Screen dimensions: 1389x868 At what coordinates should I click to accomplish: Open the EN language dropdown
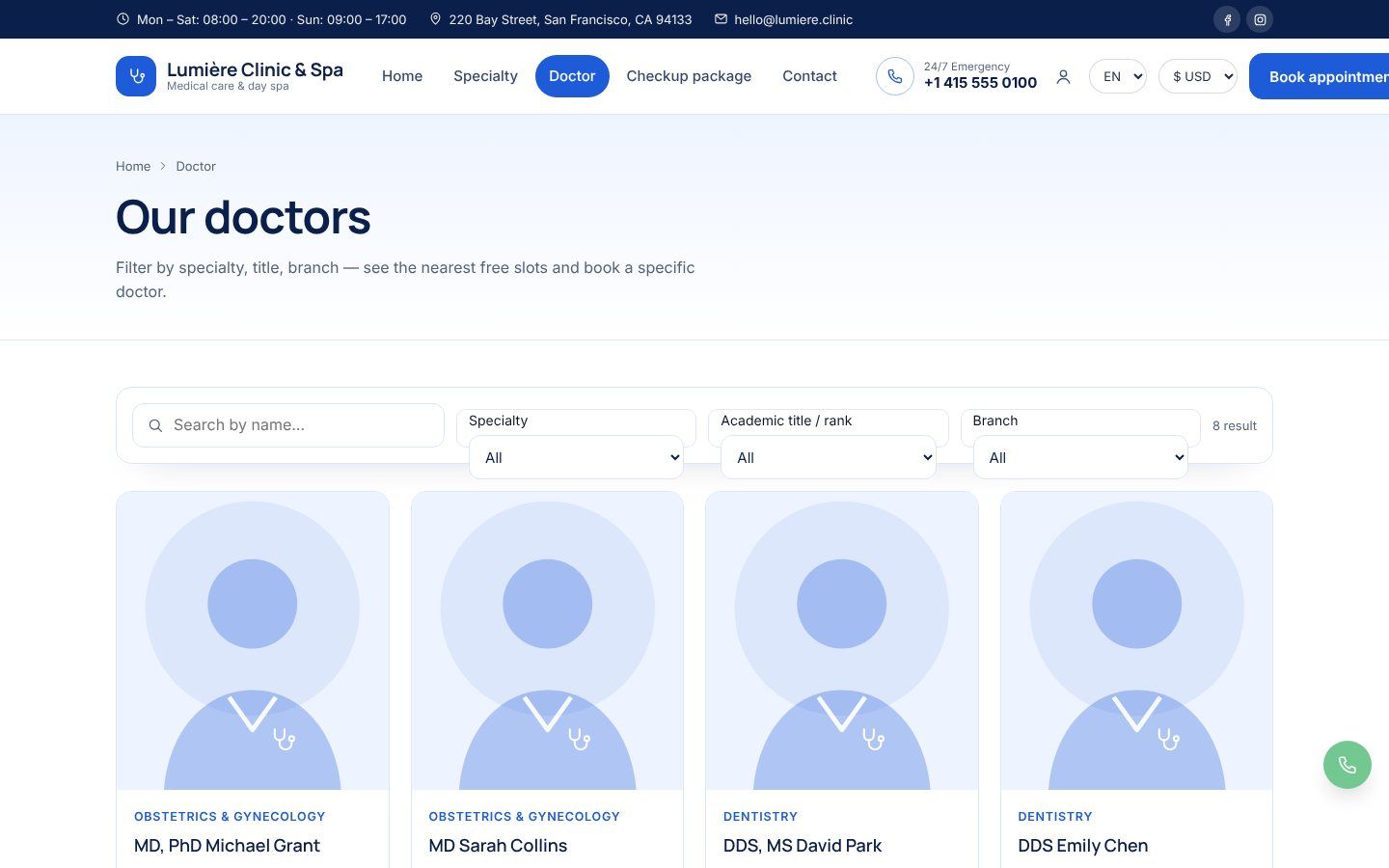point(1118,76)
